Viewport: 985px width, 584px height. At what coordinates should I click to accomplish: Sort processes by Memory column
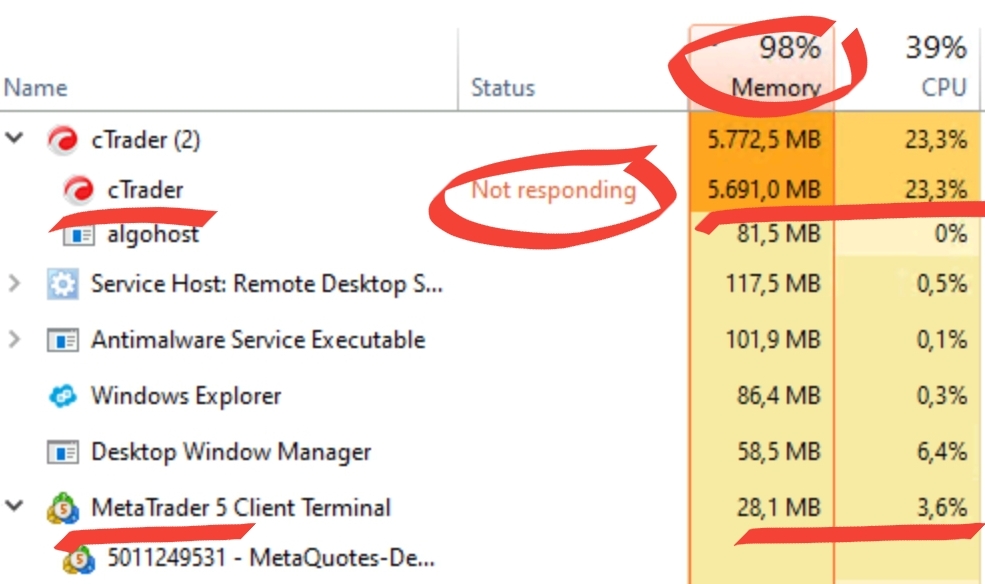pos(776,88)
